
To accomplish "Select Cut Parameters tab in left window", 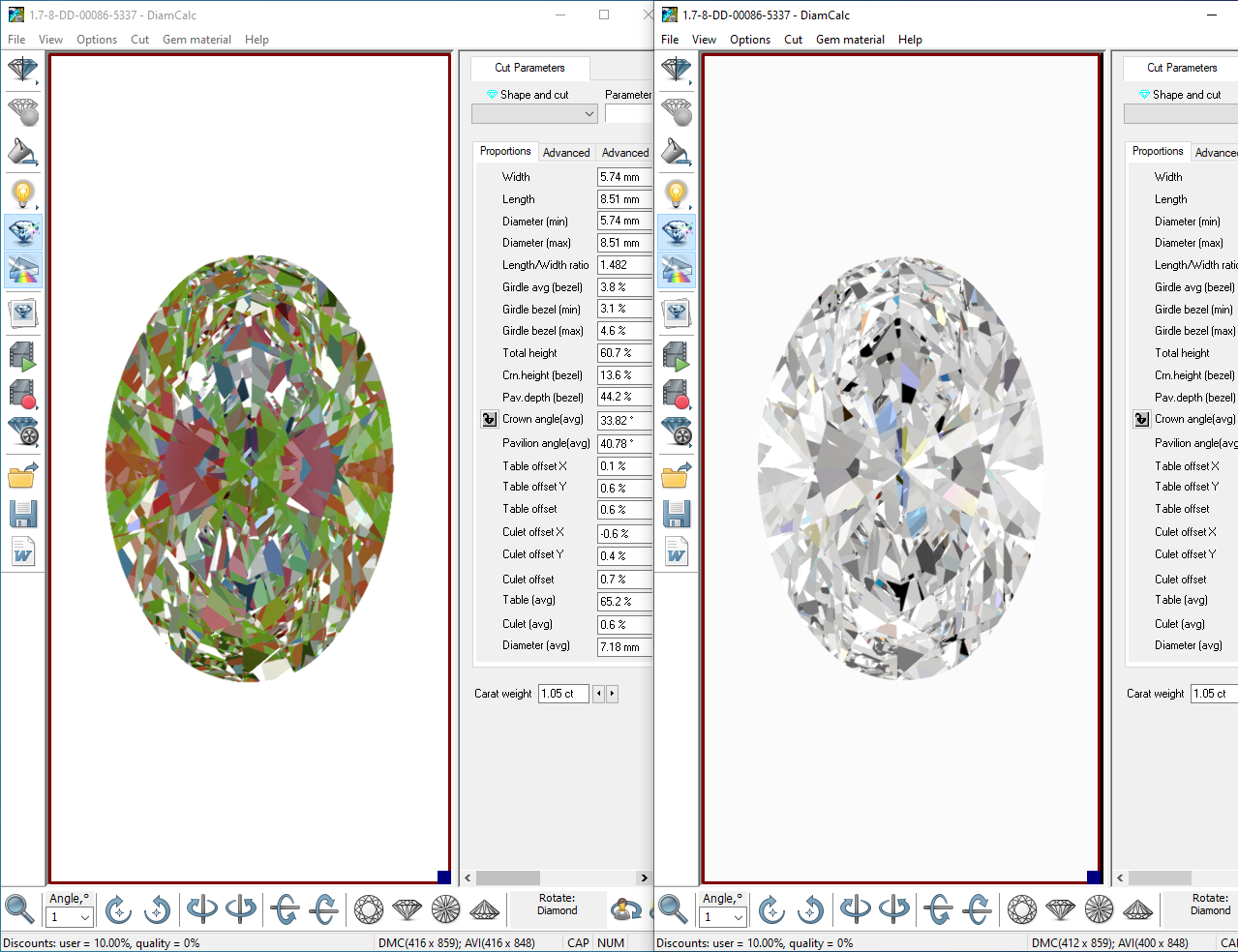I will coord(529,68).
